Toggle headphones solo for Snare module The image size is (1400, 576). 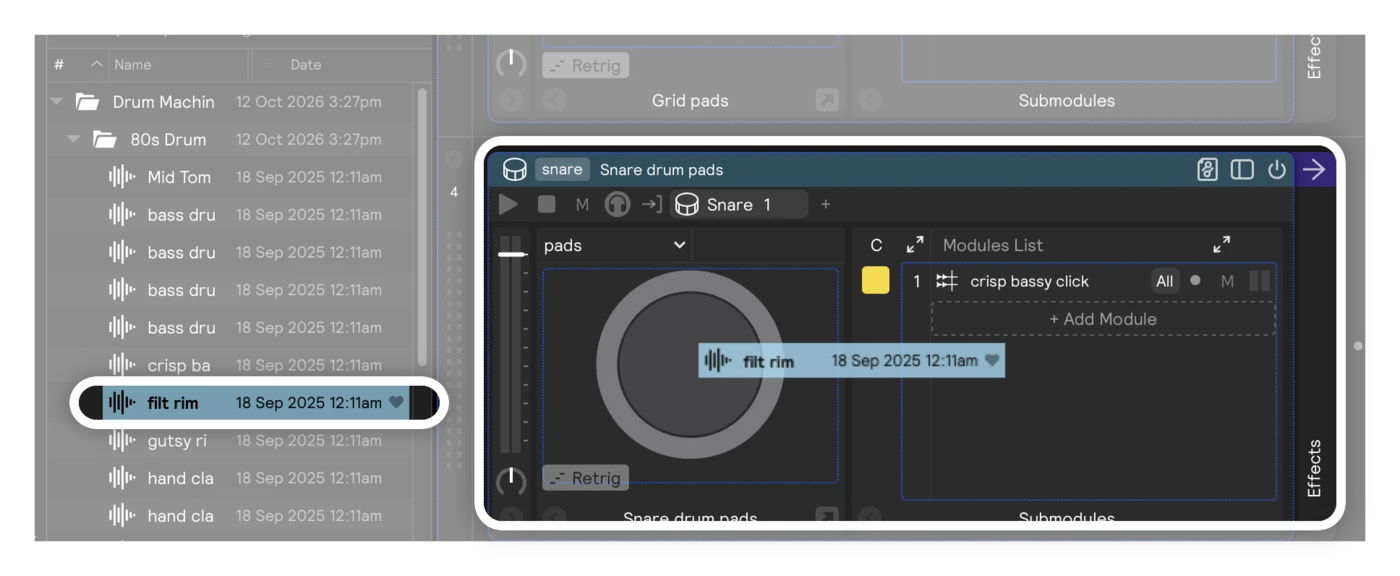617,204
